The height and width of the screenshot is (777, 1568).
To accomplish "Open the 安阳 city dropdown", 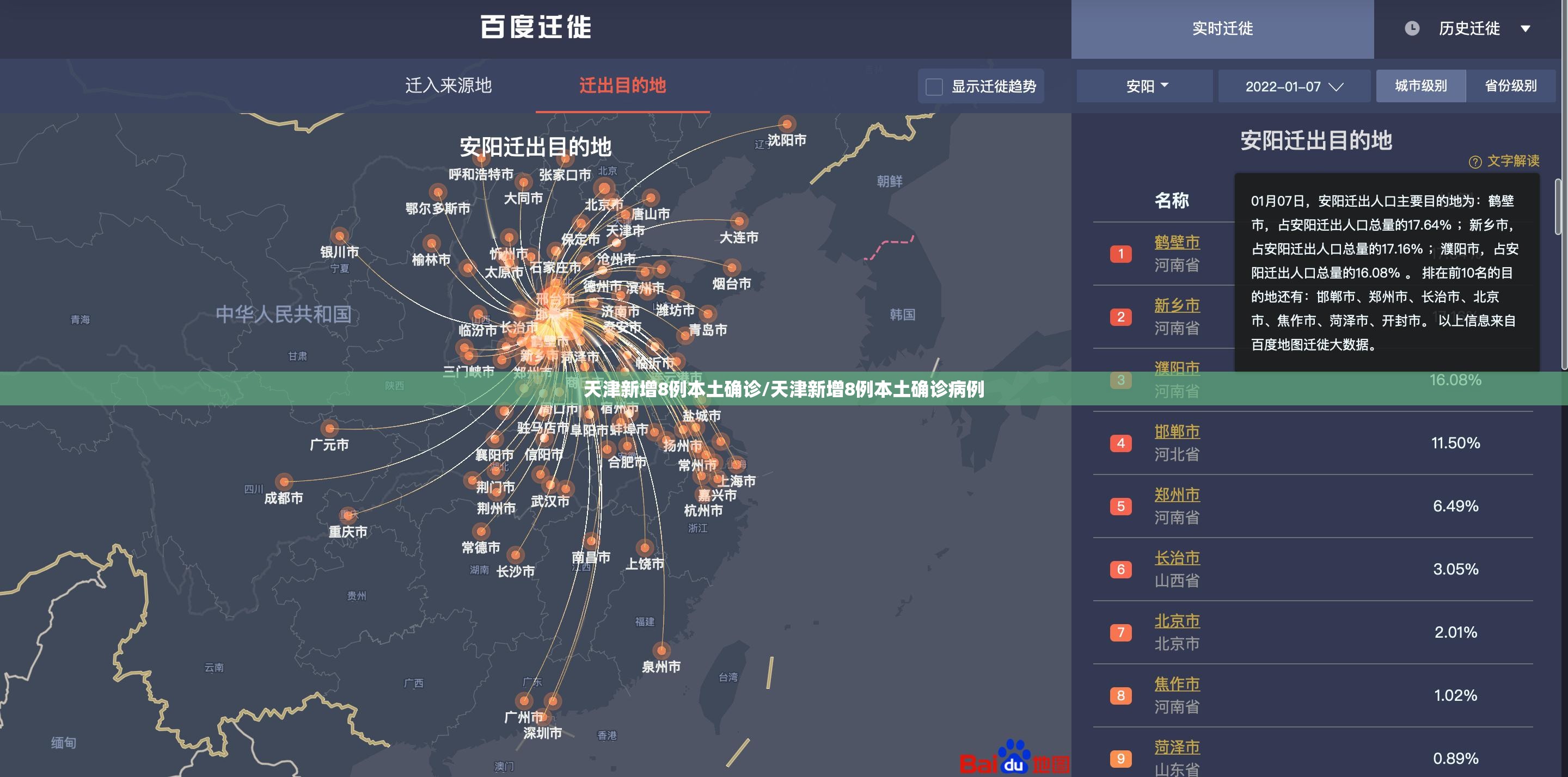I will [x=1144, y=86].
